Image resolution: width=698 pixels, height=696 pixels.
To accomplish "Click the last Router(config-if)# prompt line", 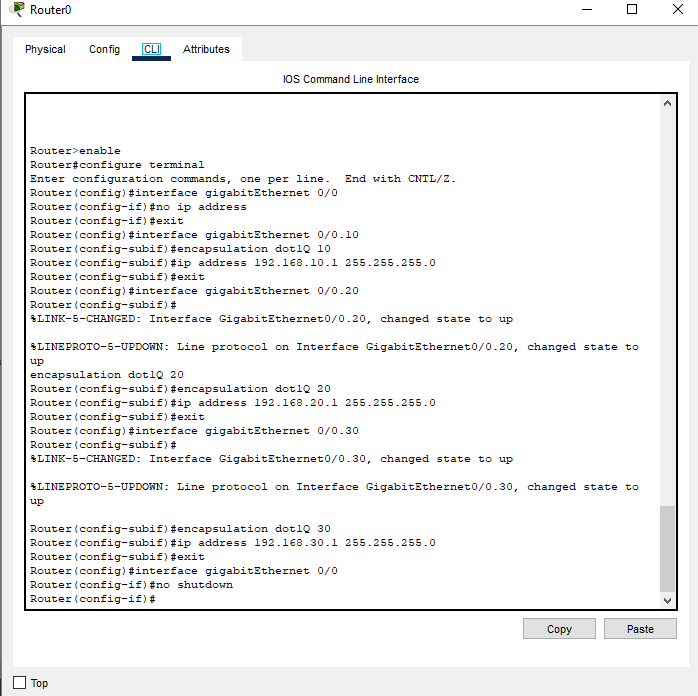I will click(93, 599).
